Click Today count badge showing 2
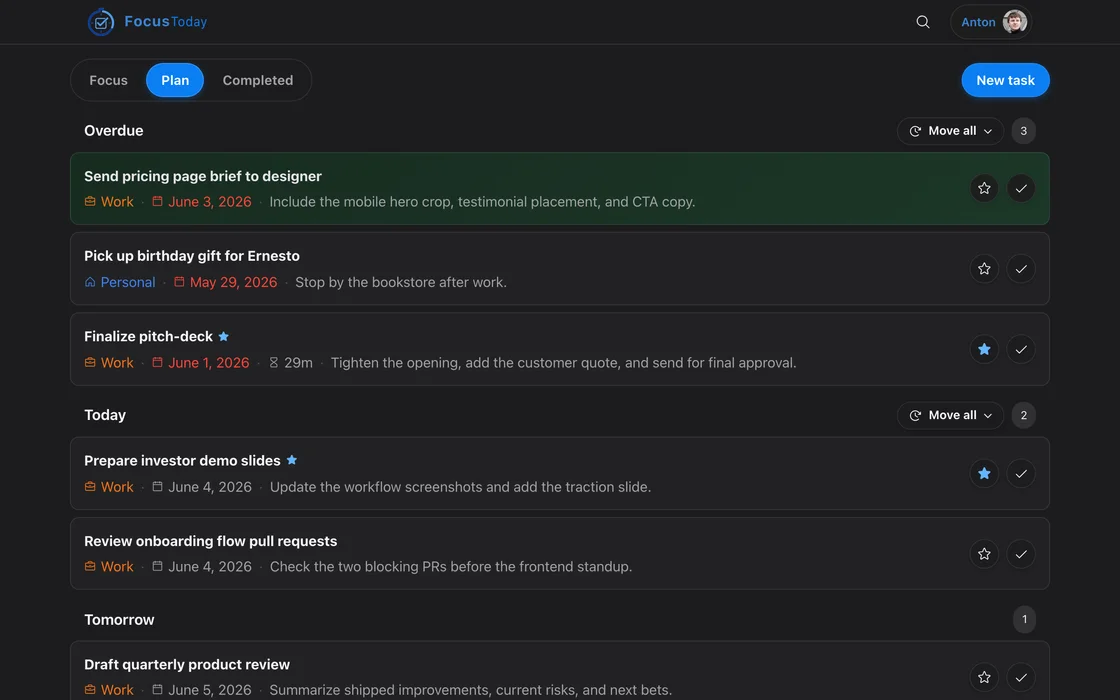 [x=1024, y=415]
